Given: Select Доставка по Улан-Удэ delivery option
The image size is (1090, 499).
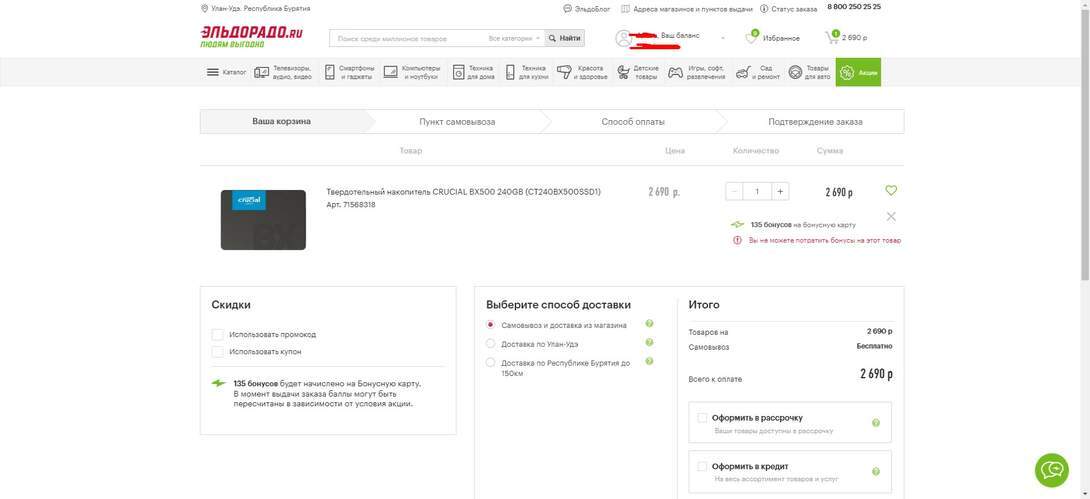Looking at the screenshot, I should point(491,344).
